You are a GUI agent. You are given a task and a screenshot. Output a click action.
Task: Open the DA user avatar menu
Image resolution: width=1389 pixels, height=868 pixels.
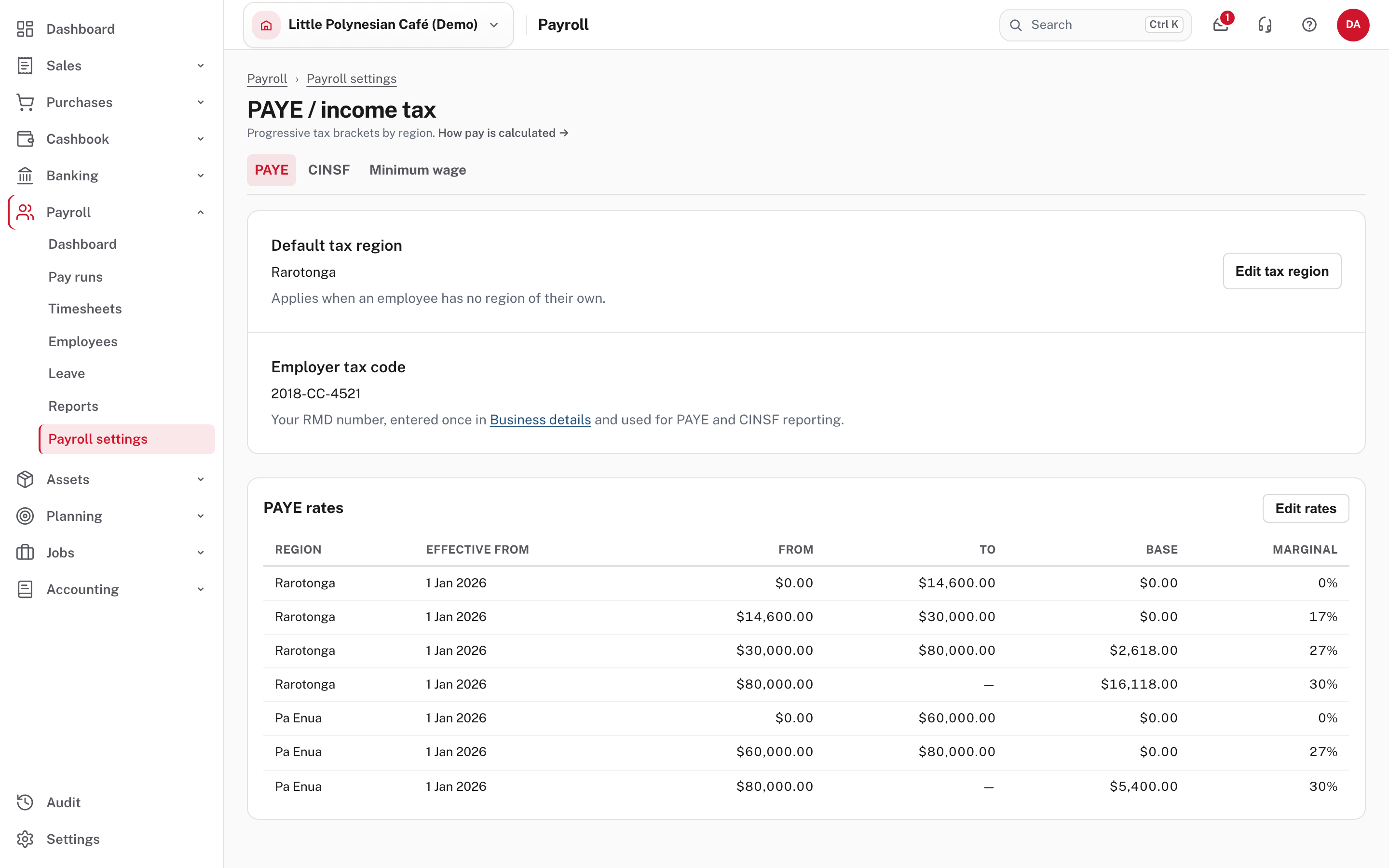click(x=1353, y=25)
